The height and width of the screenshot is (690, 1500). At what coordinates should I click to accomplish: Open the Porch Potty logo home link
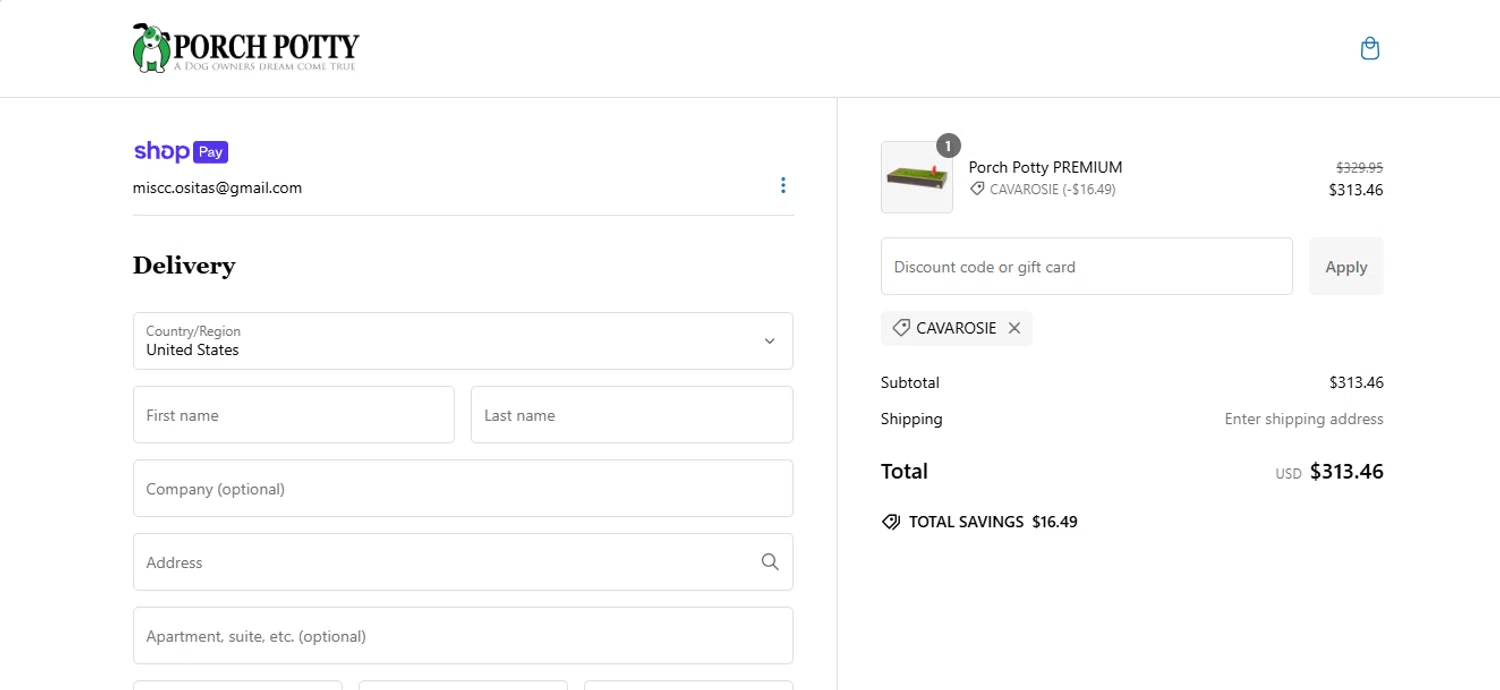point(246,48)
